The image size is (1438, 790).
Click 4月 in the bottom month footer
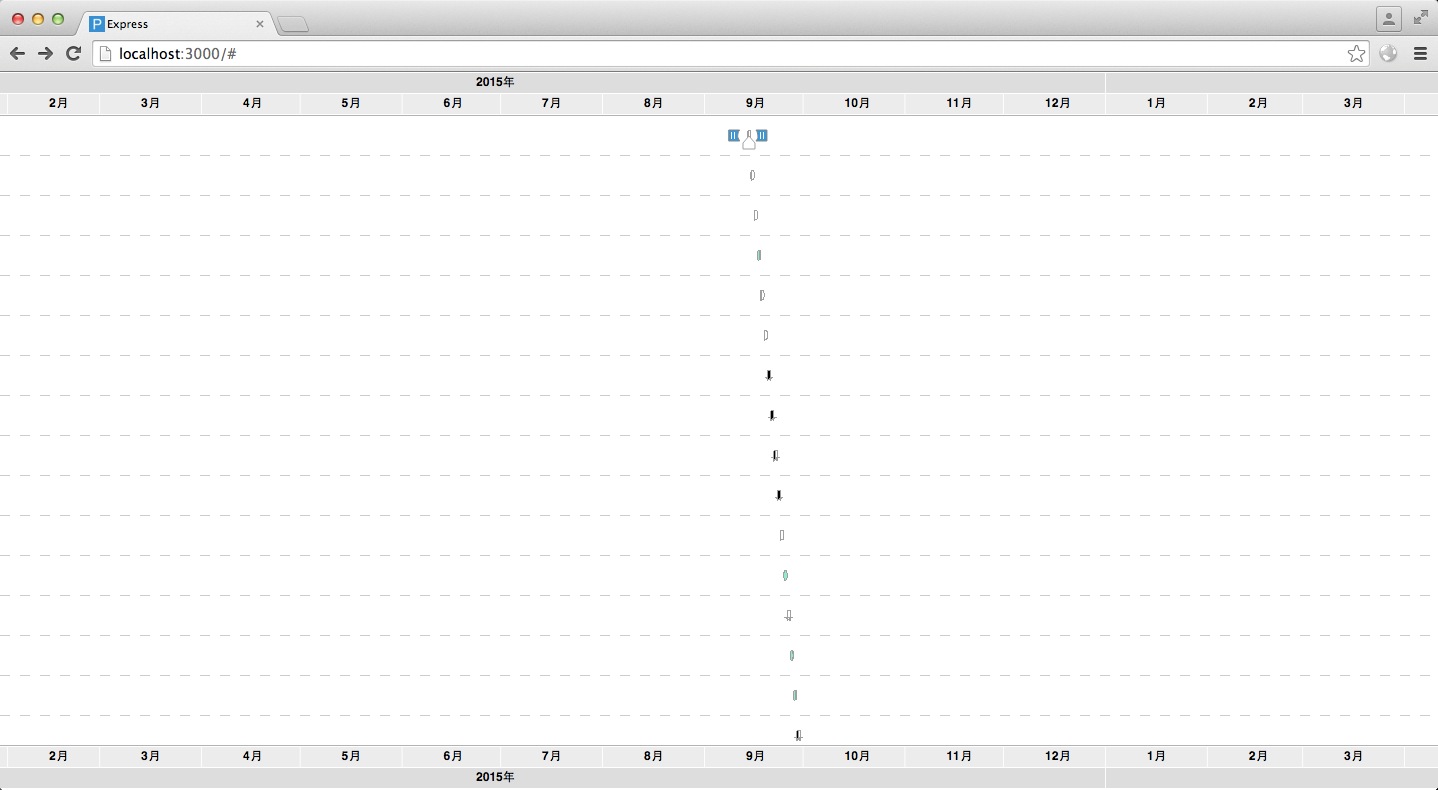click(x=252, y=756)
